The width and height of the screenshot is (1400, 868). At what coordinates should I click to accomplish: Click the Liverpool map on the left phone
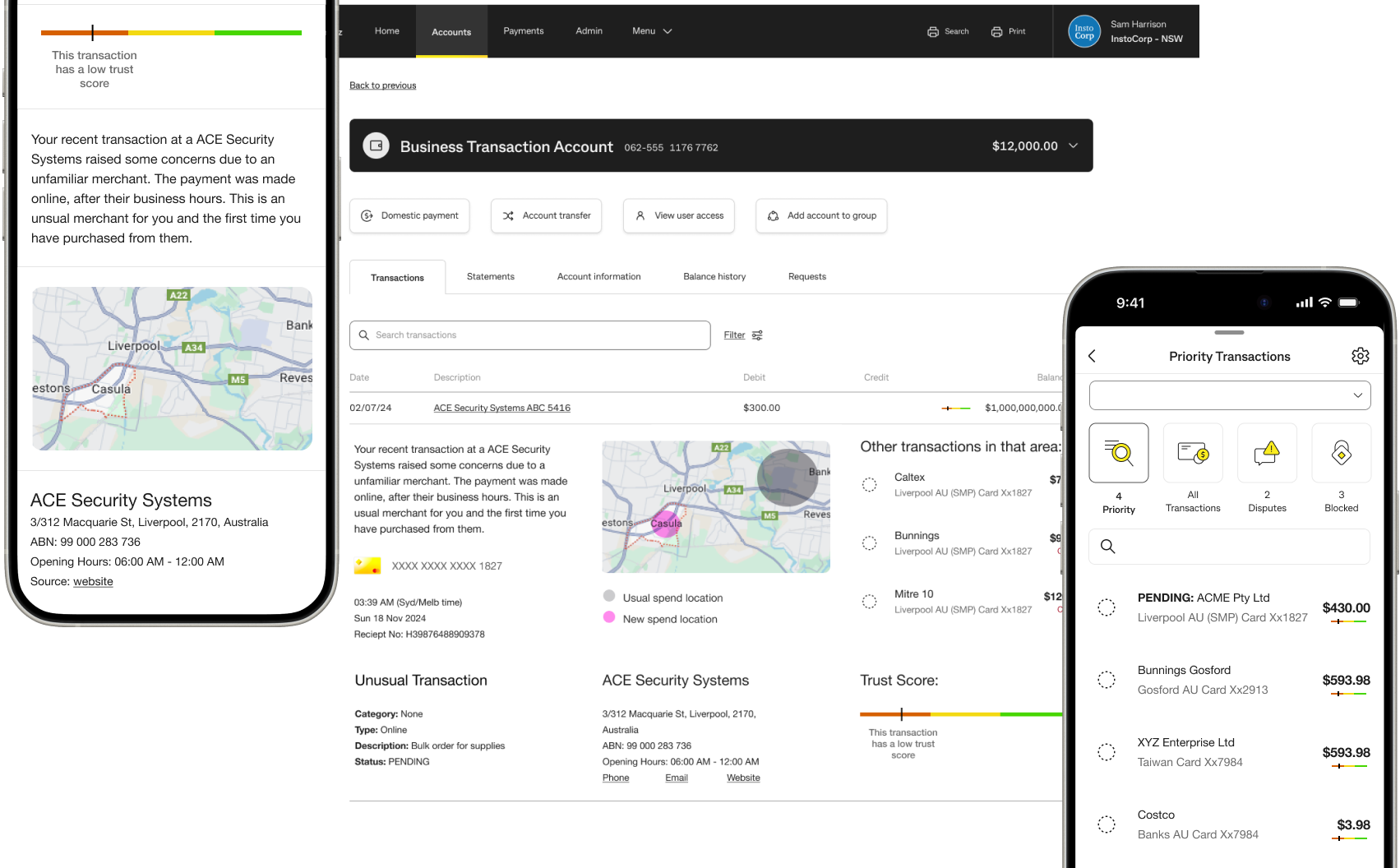pyautogui.click(x=173, y=368)
